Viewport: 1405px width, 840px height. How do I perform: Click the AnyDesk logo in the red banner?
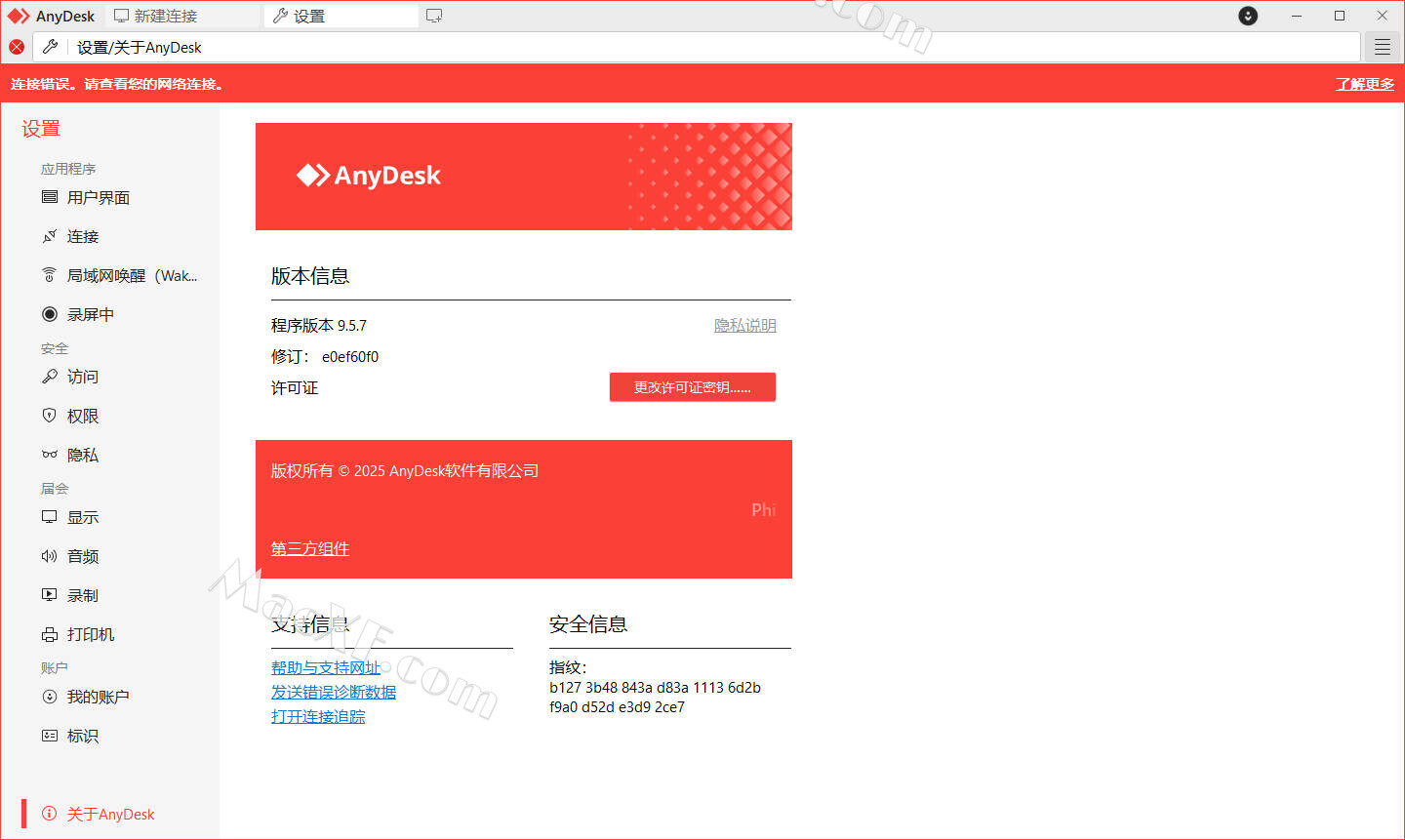tap(369, 176)
